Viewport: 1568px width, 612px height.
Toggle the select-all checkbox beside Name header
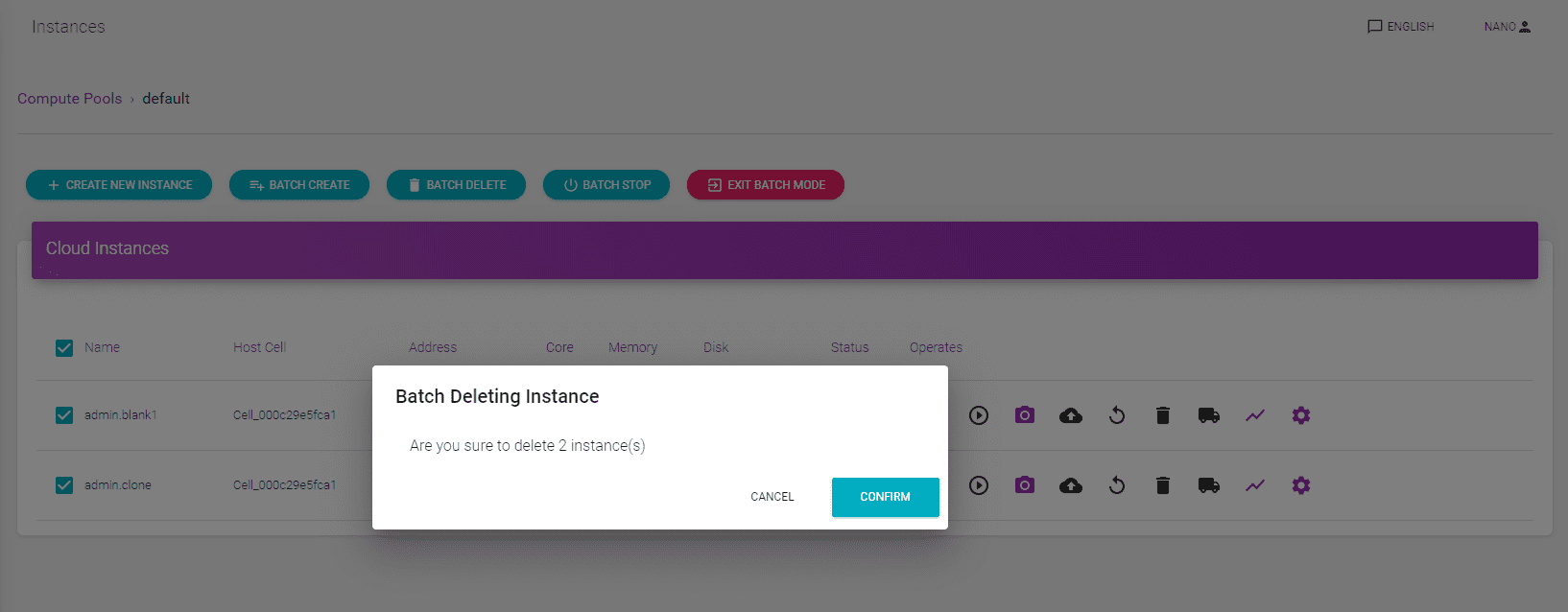tap(64, 348)
